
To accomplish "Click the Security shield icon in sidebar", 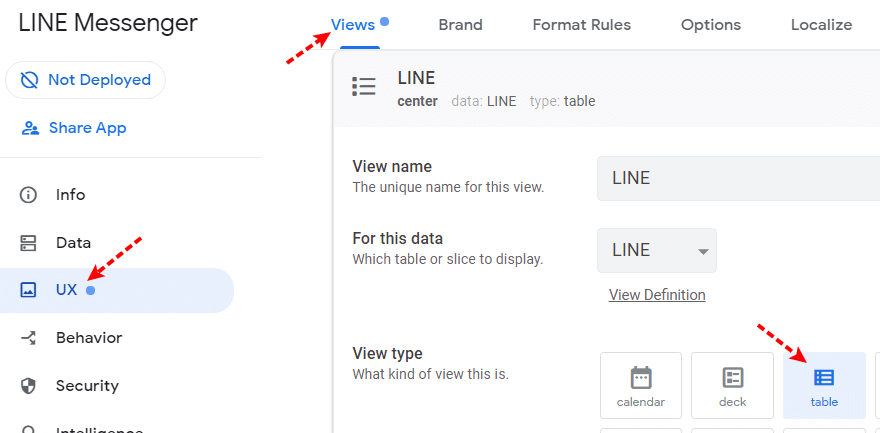I will click(x=28, y=386).
